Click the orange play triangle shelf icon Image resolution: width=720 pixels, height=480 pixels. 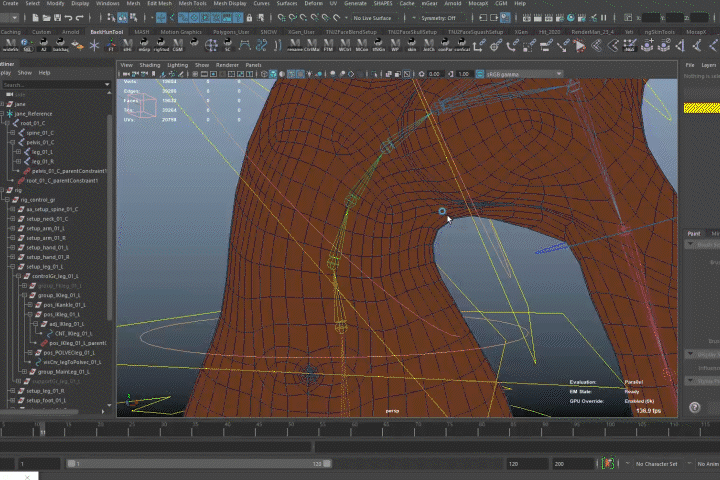coord(580,45)
